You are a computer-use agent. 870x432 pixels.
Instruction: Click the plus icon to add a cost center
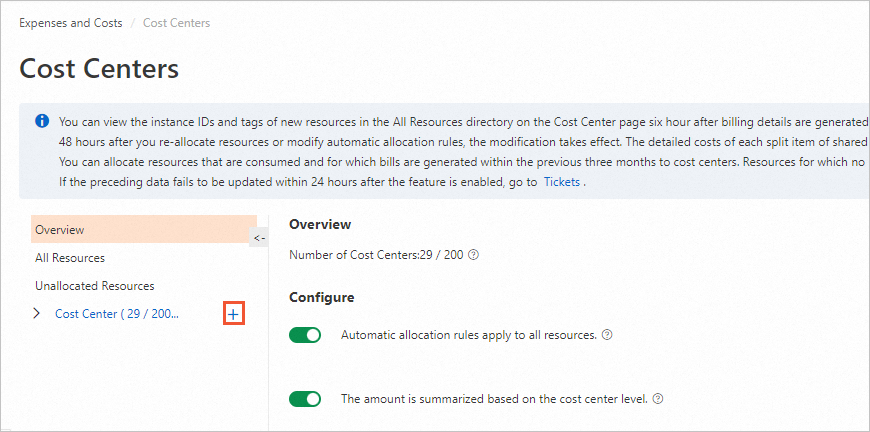click(233, 314)
